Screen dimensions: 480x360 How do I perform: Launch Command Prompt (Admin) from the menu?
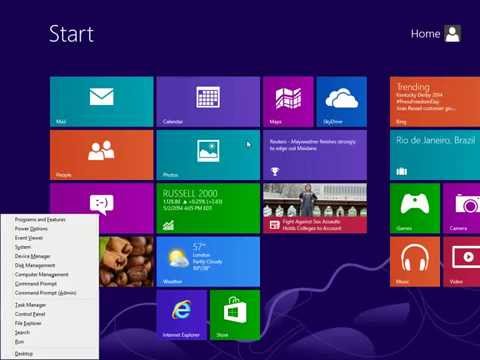pos(50,293)
